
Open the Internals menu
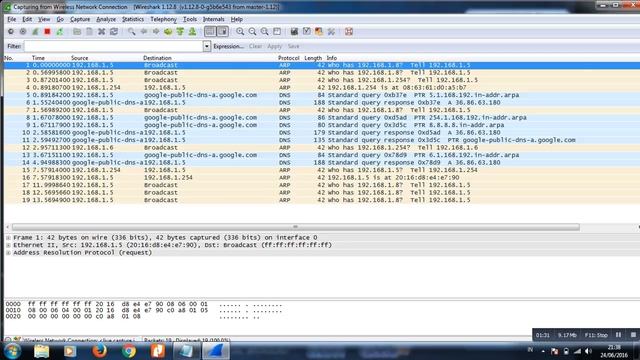point(213,19)
